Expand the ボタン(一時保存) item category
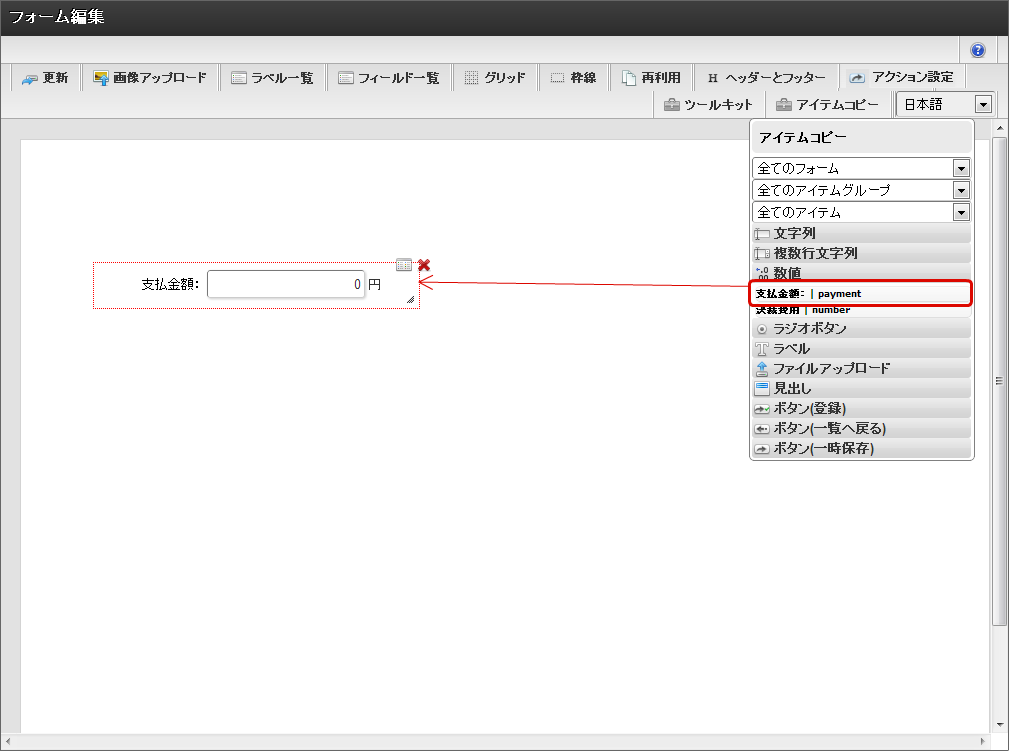Viewport: 1009px width, 751px height. [x=861, y=448]
